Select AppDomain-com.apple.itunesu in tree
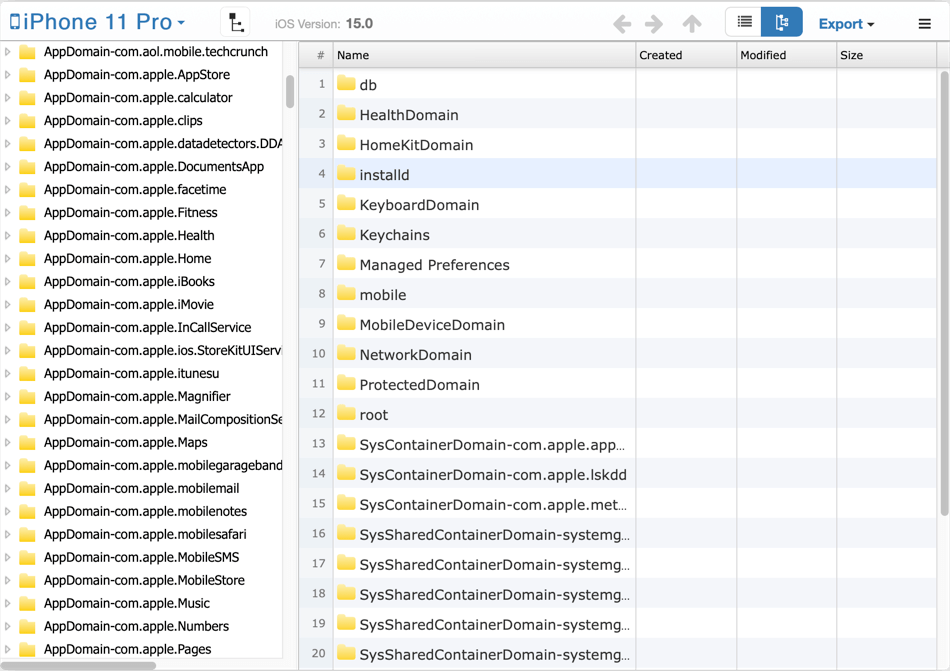The width and height of the screenshot is (950, 671). (x=131, y=374)
